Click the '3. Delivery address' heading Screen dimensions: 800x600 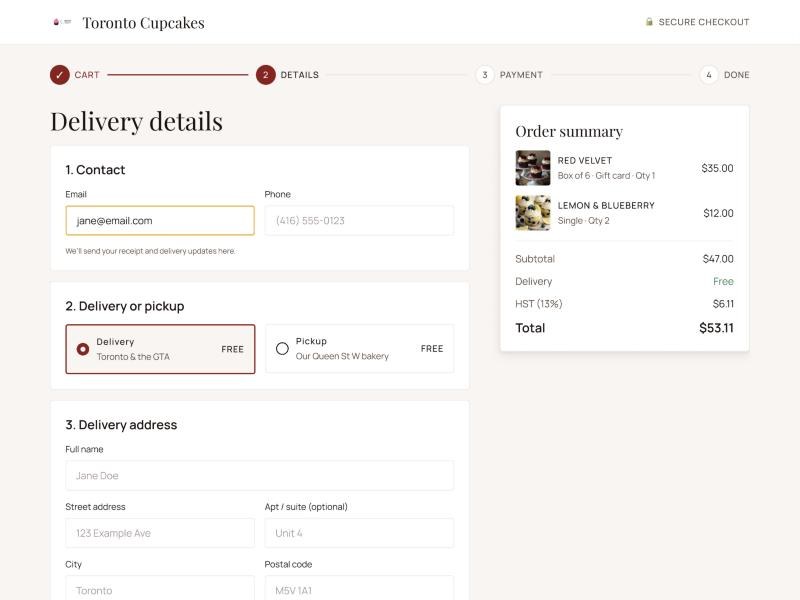(121, 425)
